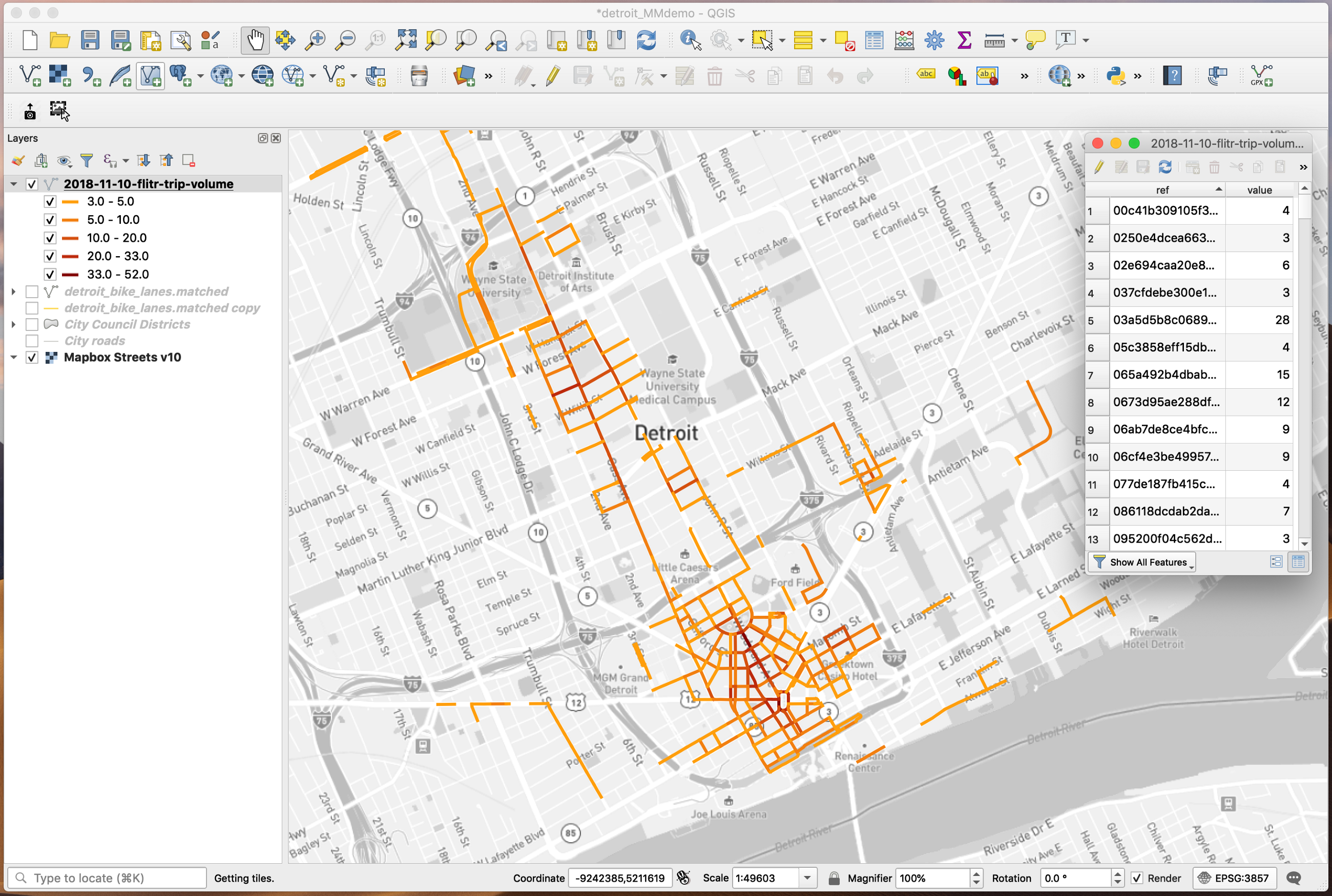This screenshot has width=1332, height=896.
Task: Collapse the 2018-11-10-flitr-trip-volume layer tree
Action: click(x=14, y=184)
